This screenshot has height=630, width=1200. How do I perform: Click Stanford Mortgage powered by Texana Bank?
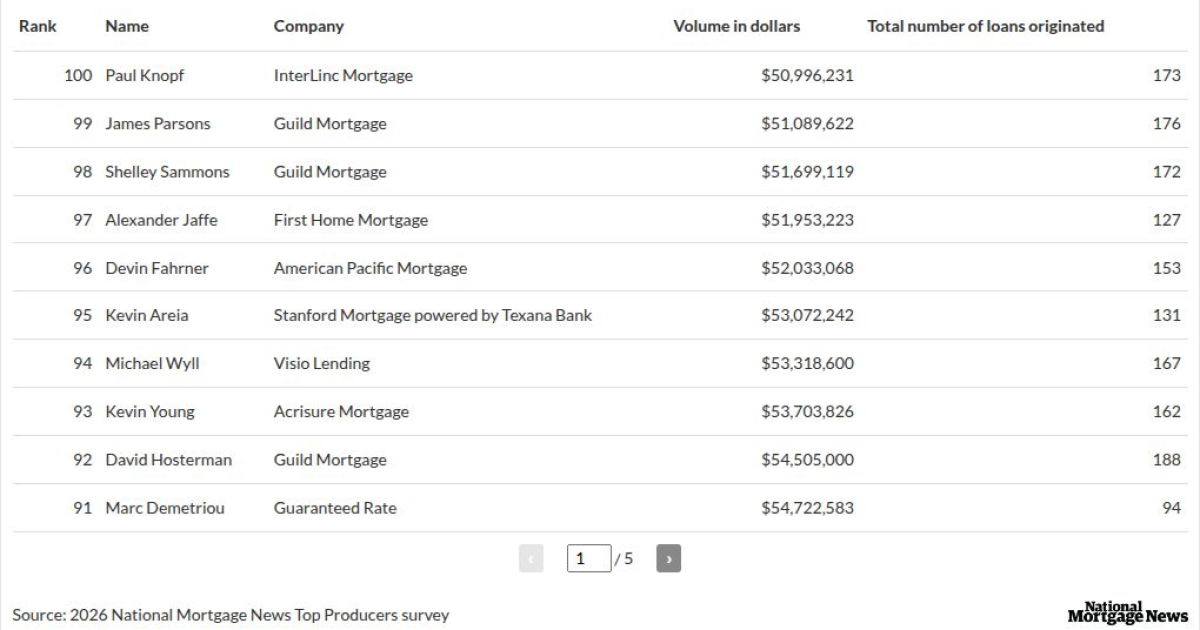pos(432,316)
